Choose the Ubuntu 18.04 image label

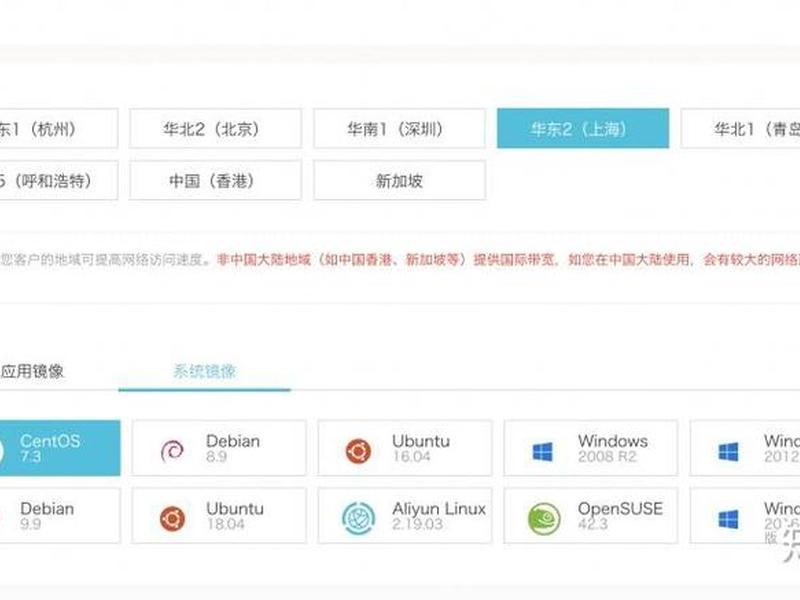point(235,515)
